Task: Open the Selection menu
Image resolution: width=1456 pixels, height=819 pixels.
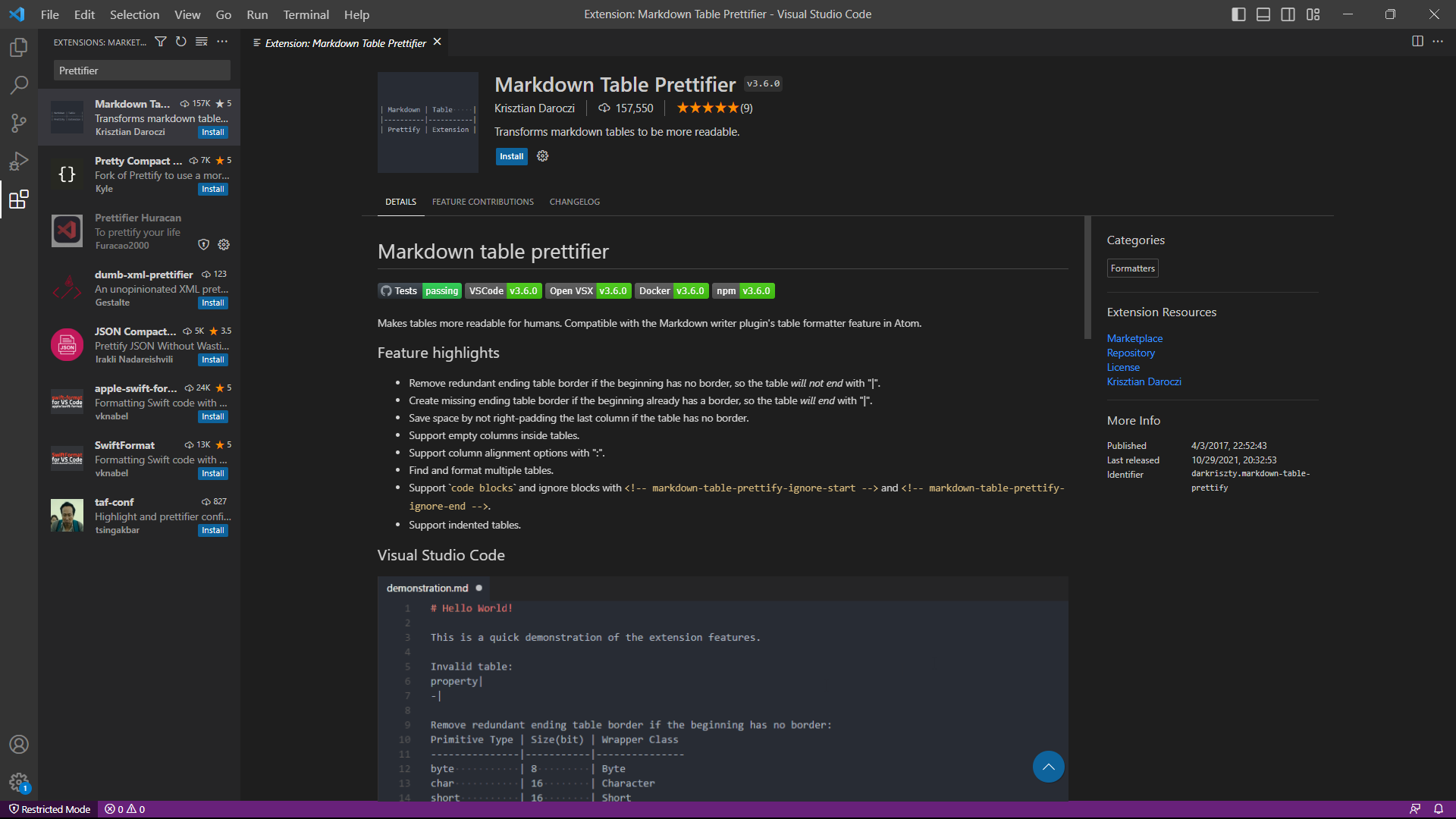Action: pos(134,14)
